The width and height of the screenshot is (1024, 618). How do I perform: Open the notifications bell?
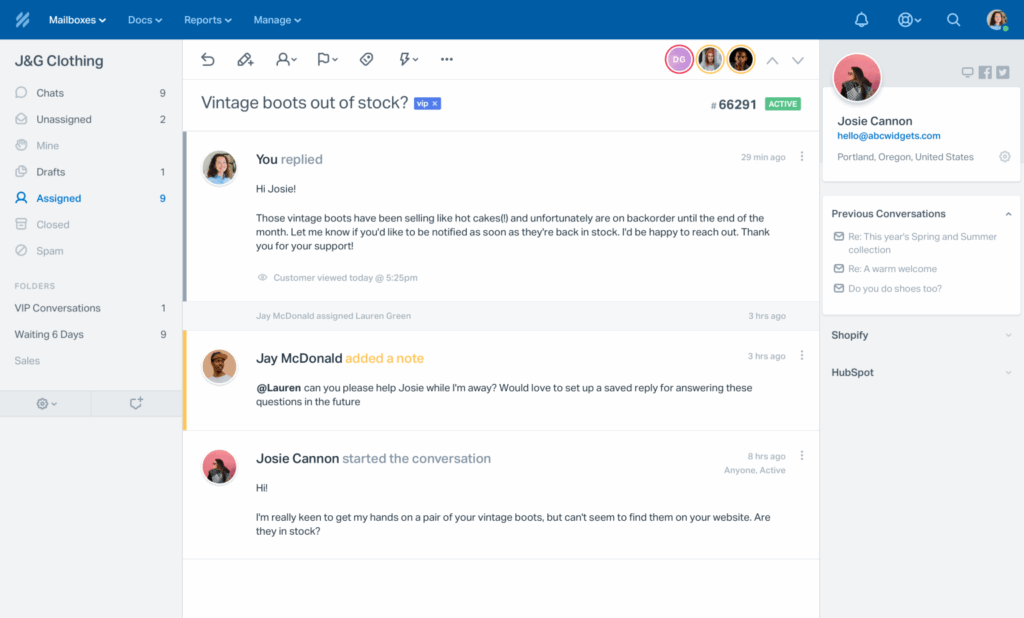861,20
